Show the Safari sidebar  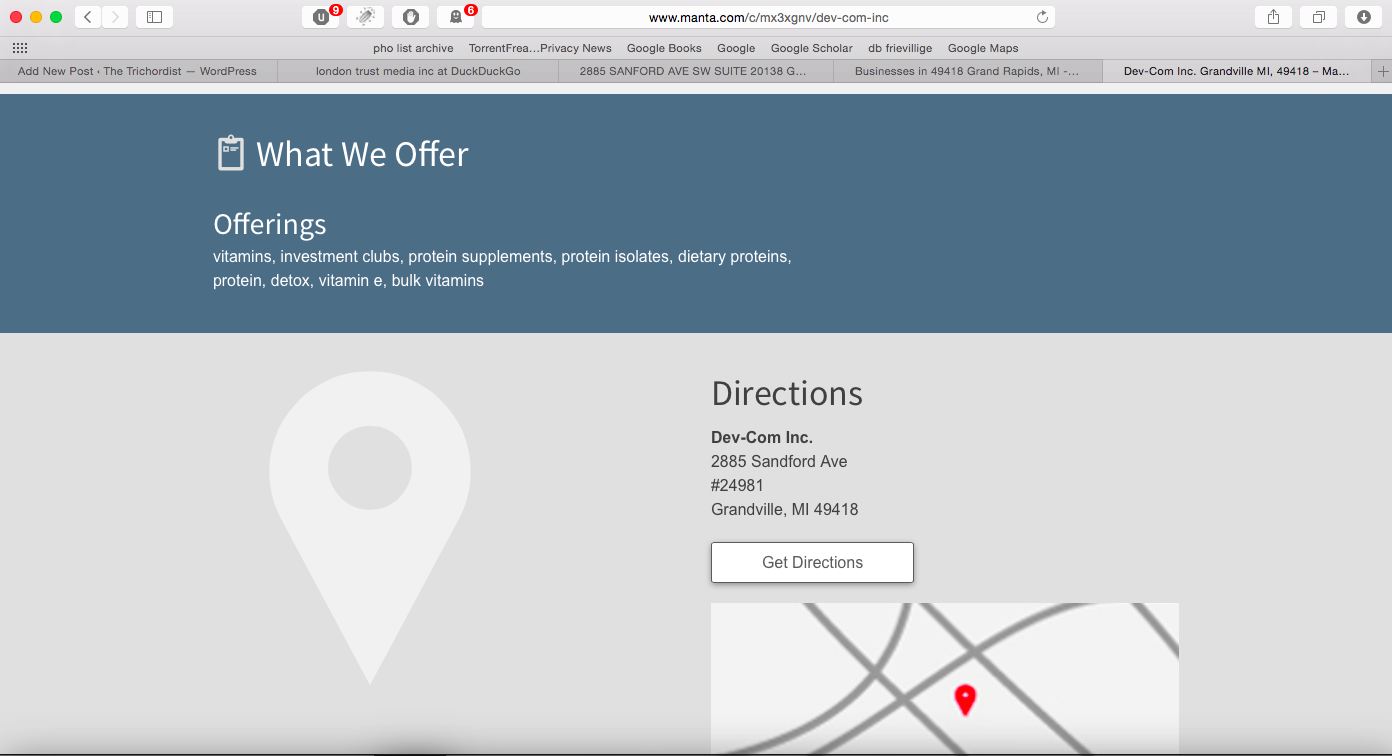tap(154, 17)
